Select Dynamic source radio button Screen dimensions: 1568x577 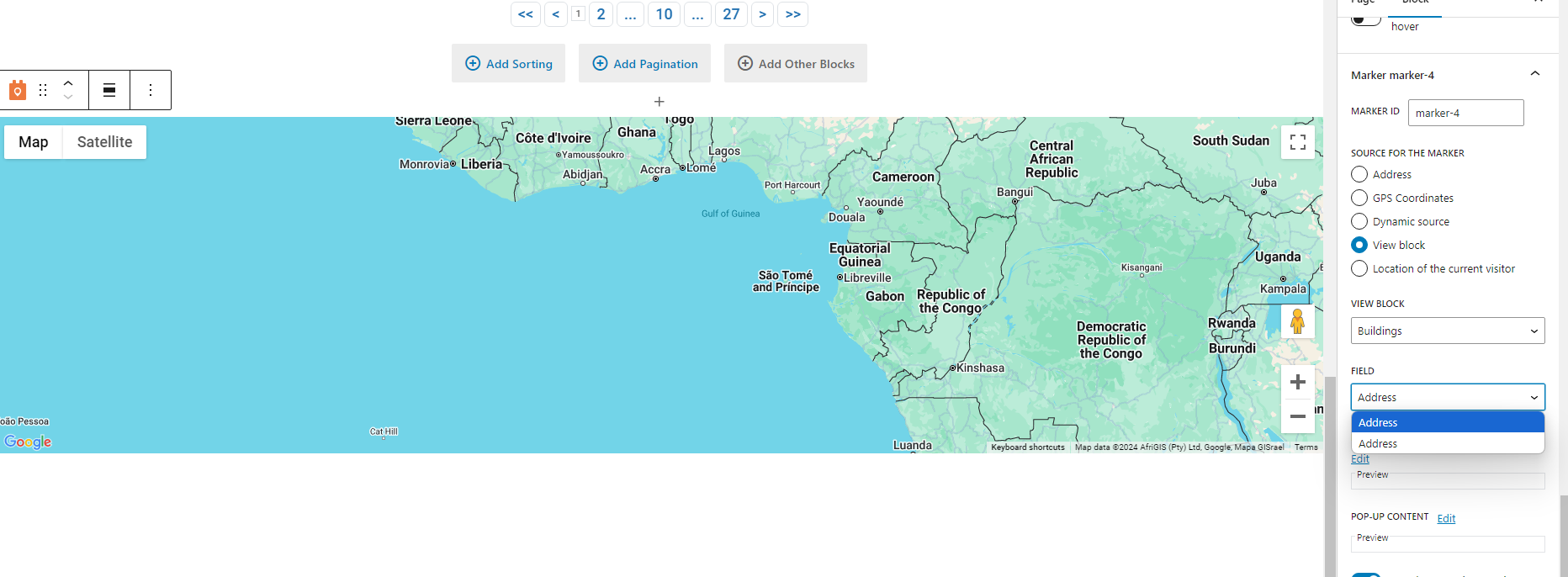coord(1359,221)
